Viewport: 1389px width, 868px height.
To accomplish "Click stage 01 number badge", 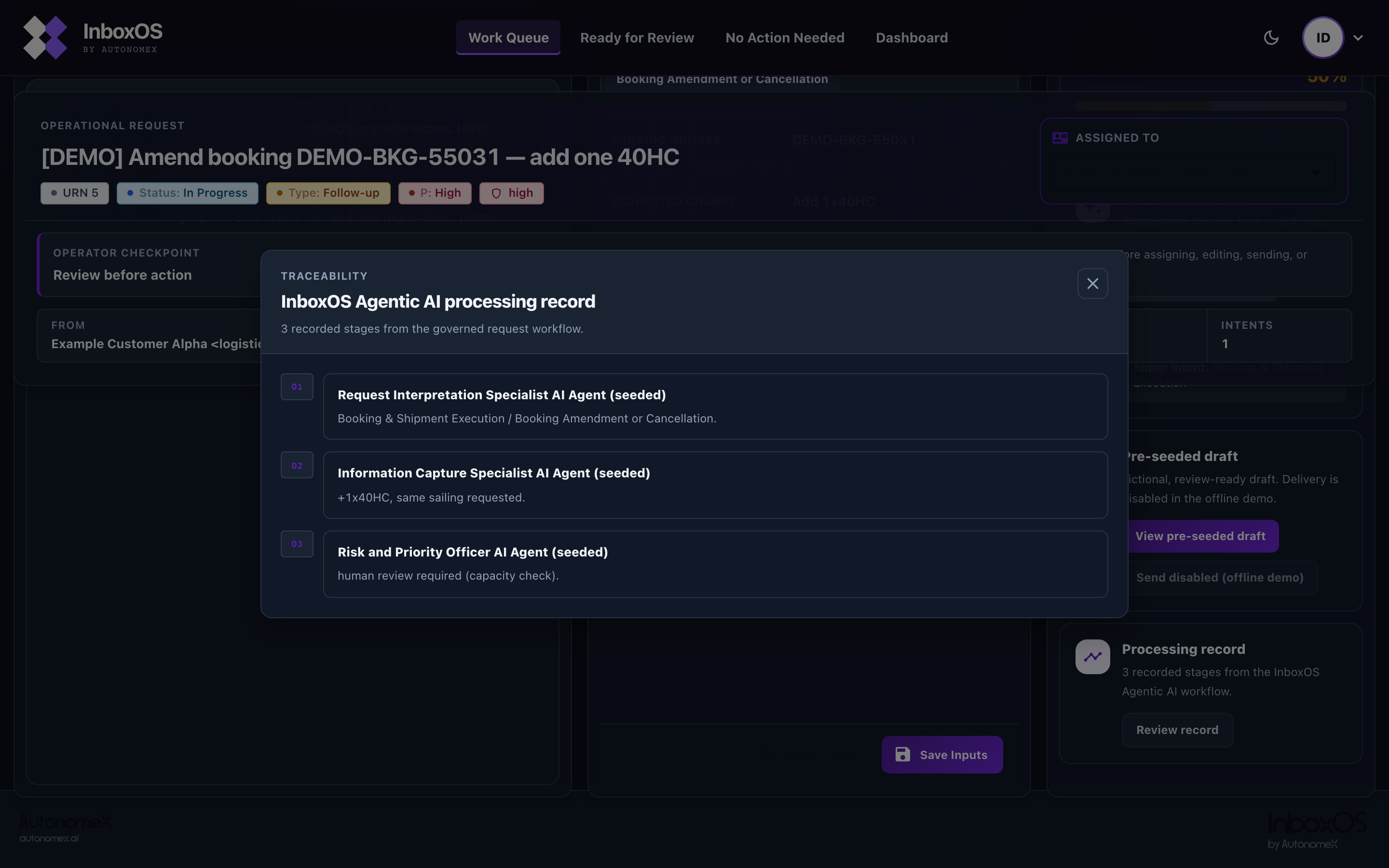I will point(297,387).
